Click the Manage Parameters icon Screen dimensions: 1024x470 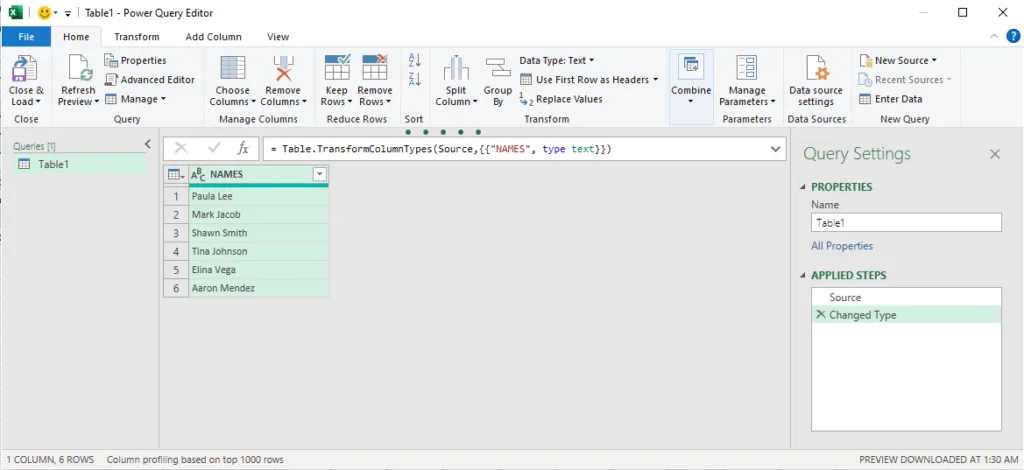point(746,69)
